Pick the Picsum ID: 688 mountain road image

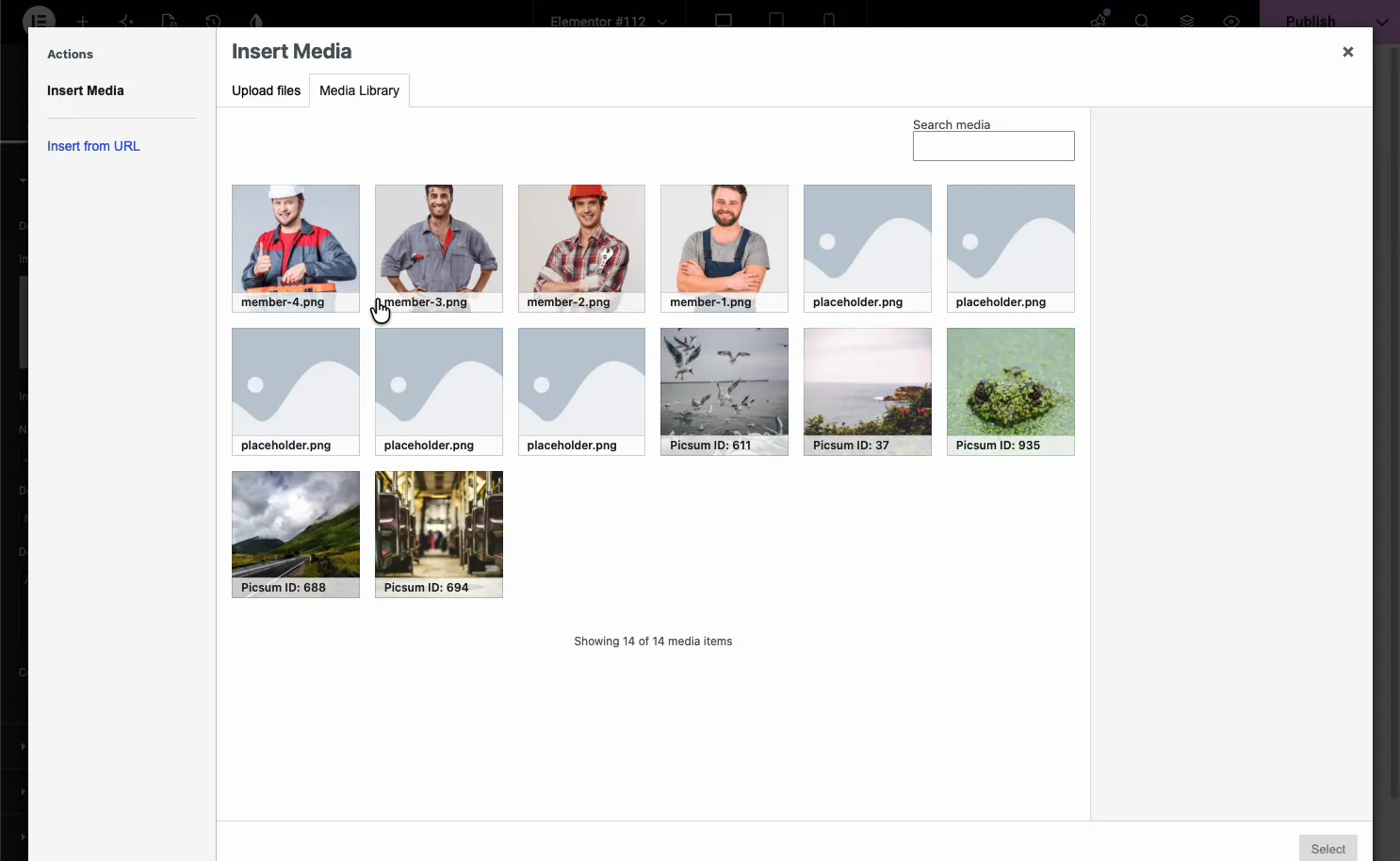pos(296,534)
